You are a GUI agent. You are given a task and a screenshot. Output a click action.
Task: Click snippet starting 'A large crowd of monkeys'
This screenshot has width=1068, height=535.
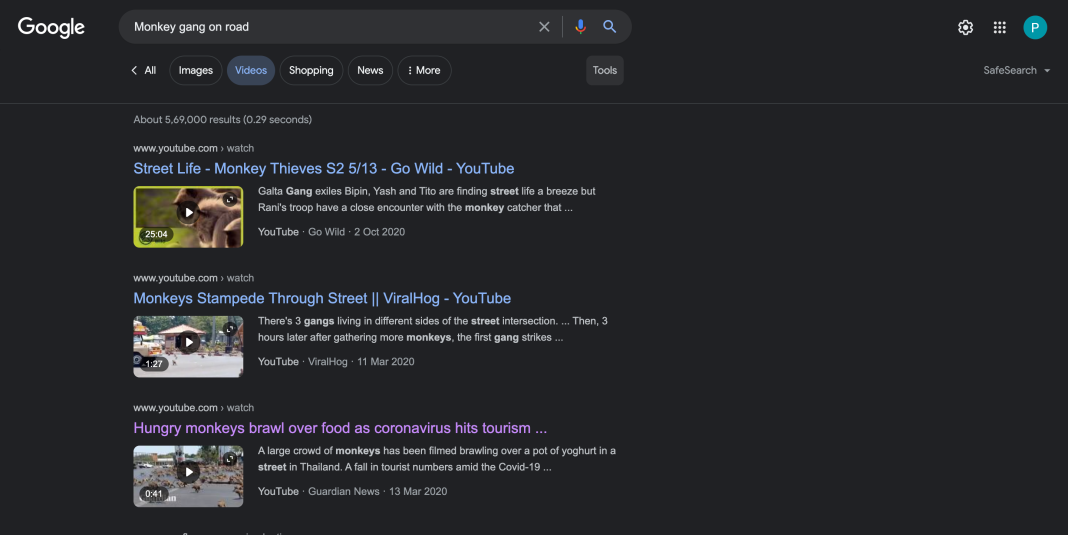pyautogui.click(x=437, y=459)
